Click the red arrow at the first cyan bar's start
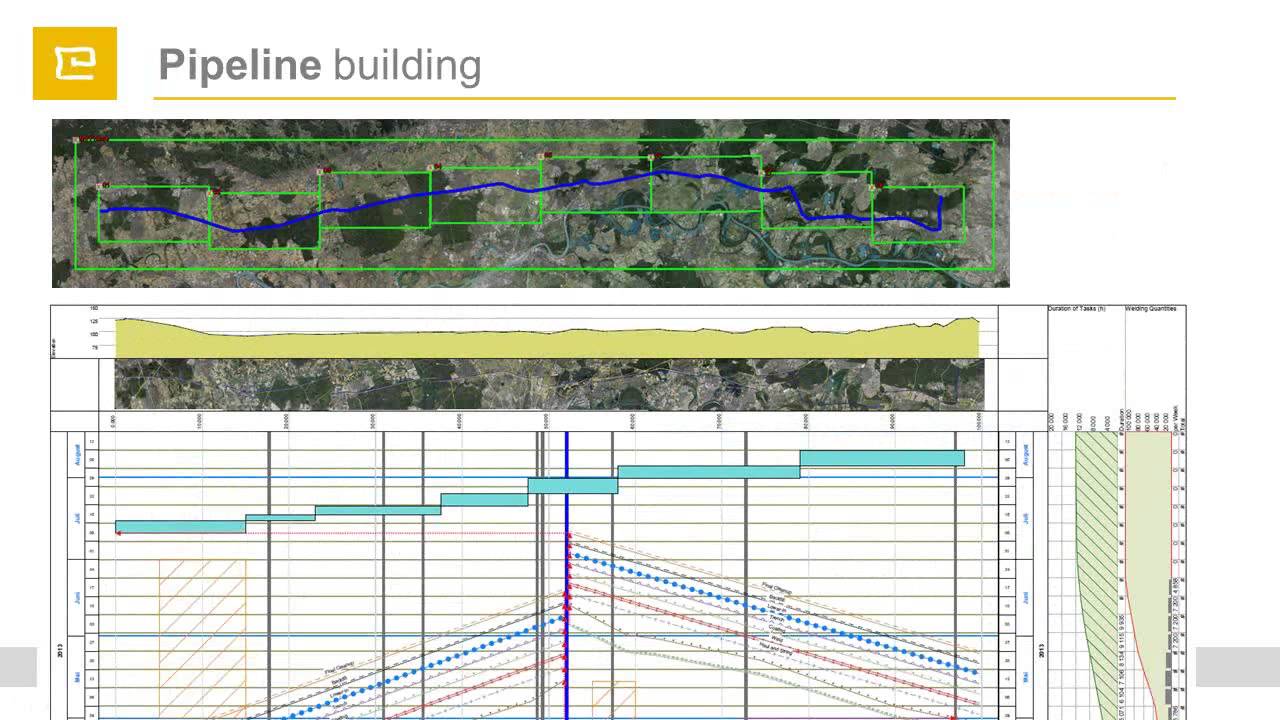 pyautogui.click(x=119, y=533)
